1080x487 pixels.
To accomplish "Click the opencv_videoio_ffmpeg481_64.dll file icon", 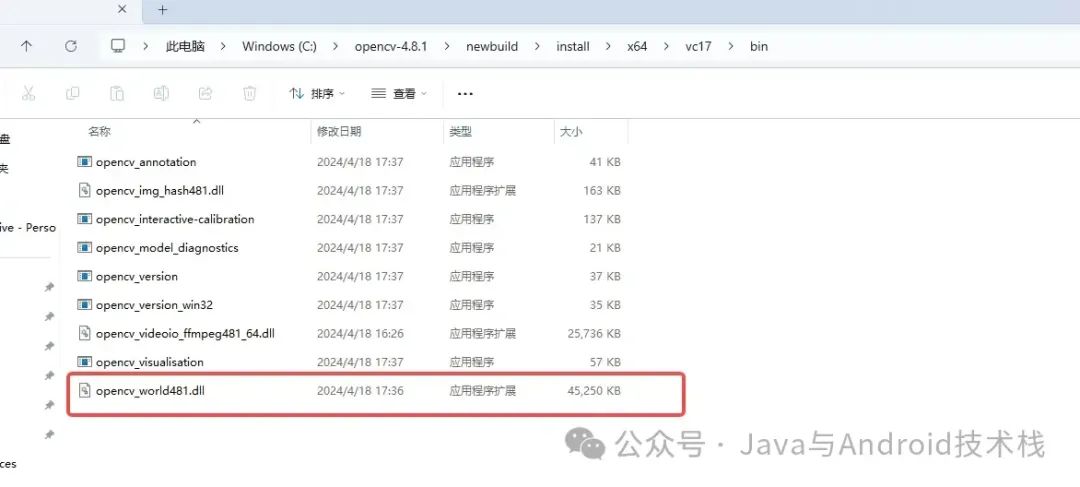I will click(x=84, y=333).
